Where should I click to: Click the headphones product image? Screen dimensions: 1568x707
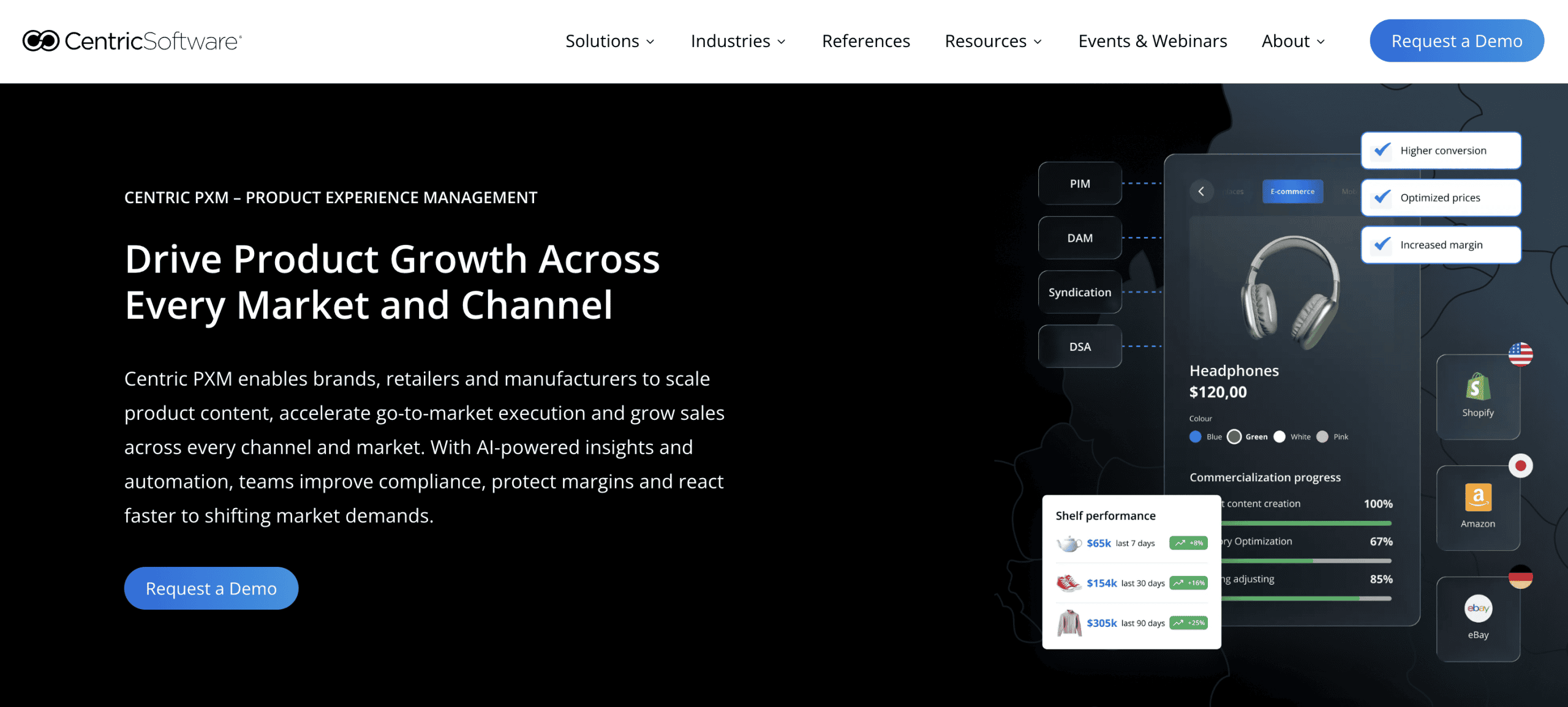(1291, 293)
